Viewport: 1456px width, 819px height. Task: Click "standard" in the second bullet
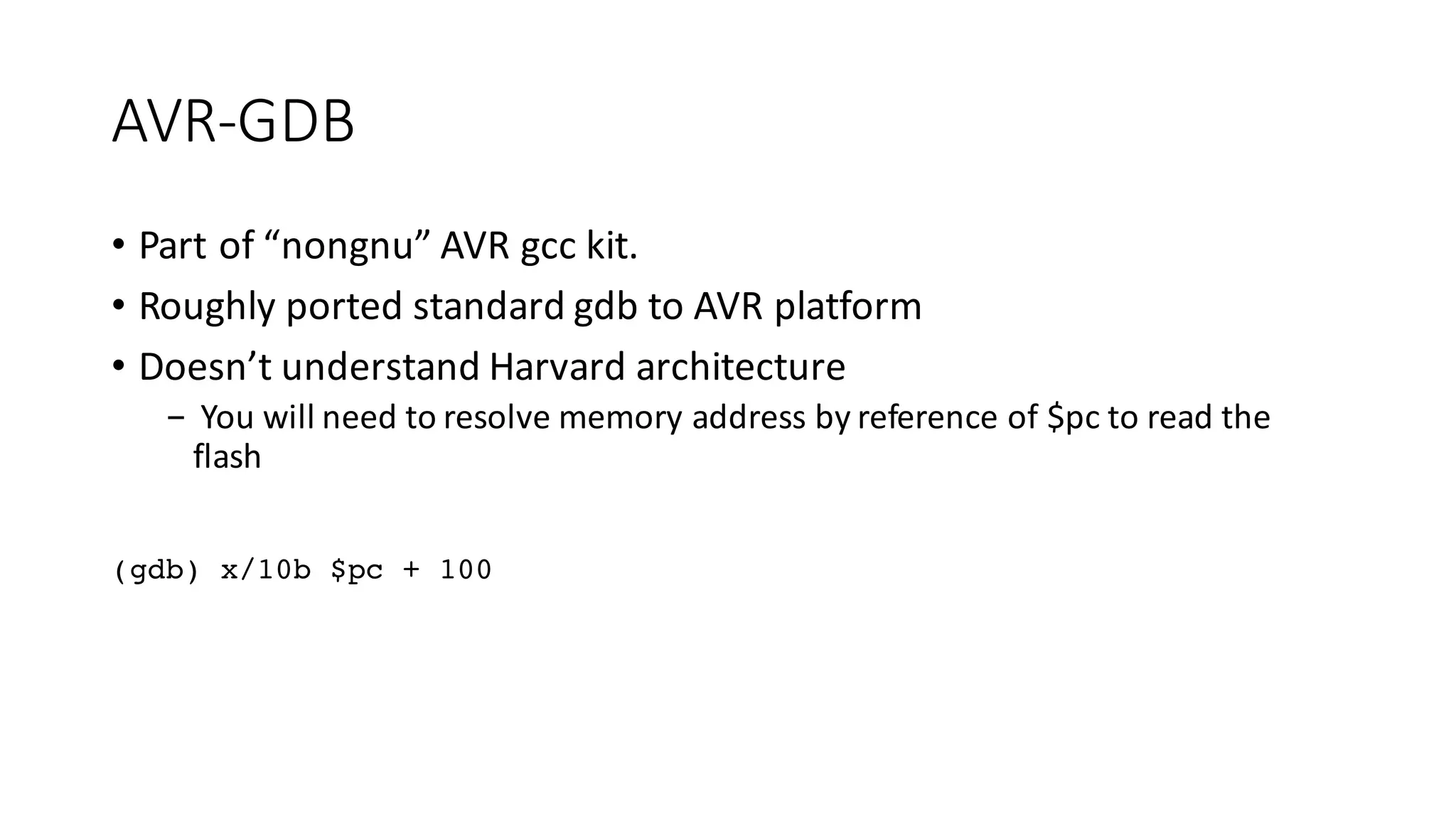click(488, 306)
